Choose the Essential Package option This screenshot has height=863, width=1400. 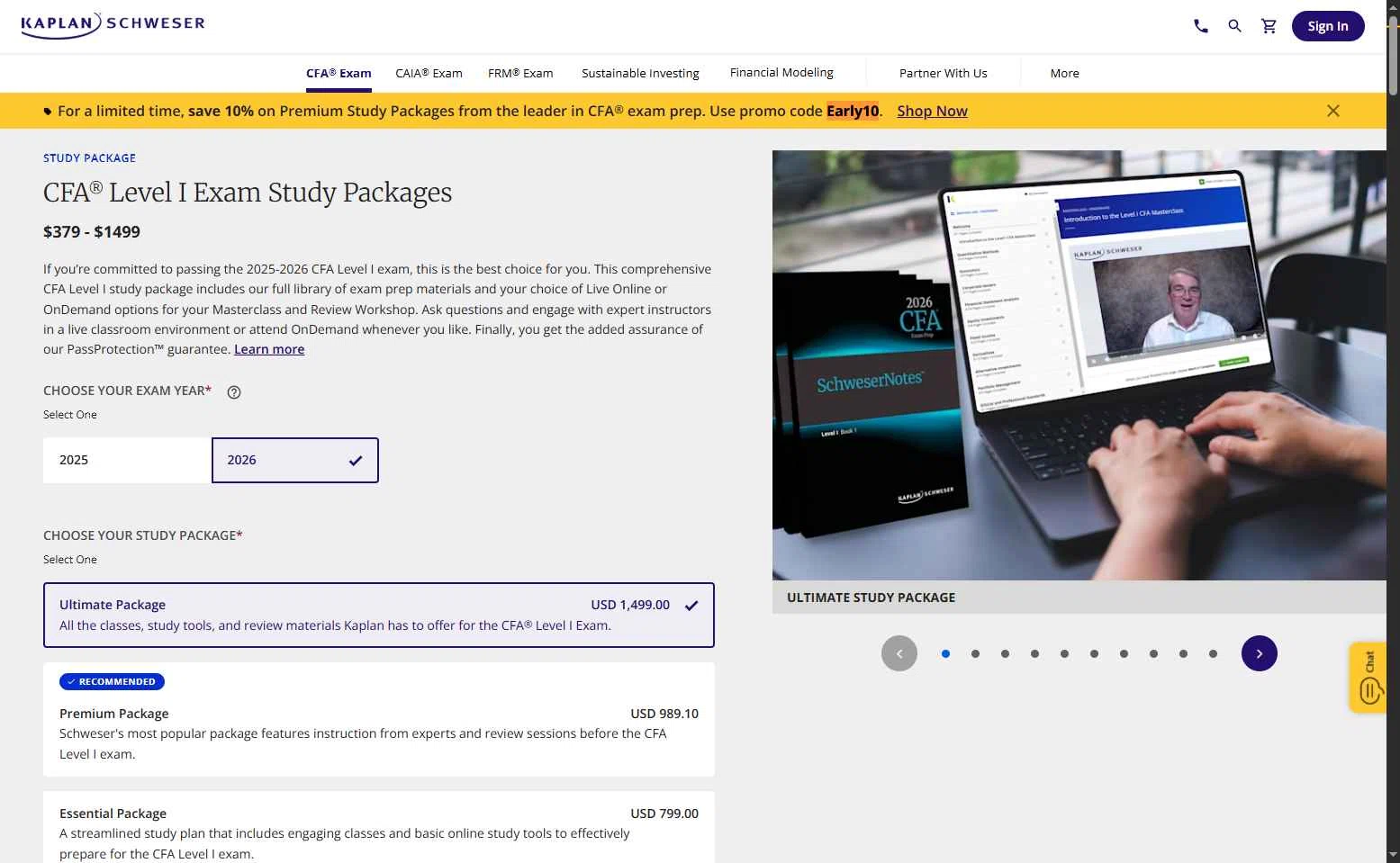(379, 828)
